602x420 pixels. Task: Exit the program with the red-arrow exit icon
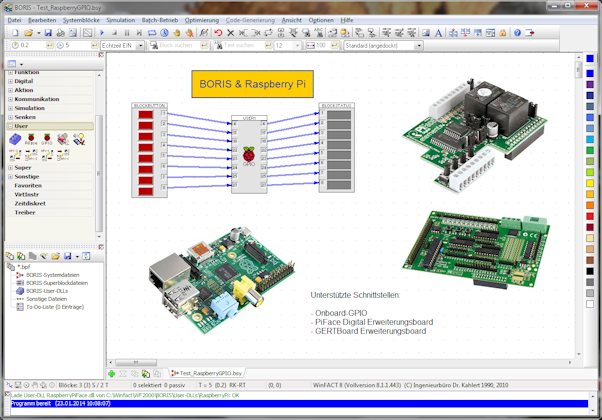[530, 33]
